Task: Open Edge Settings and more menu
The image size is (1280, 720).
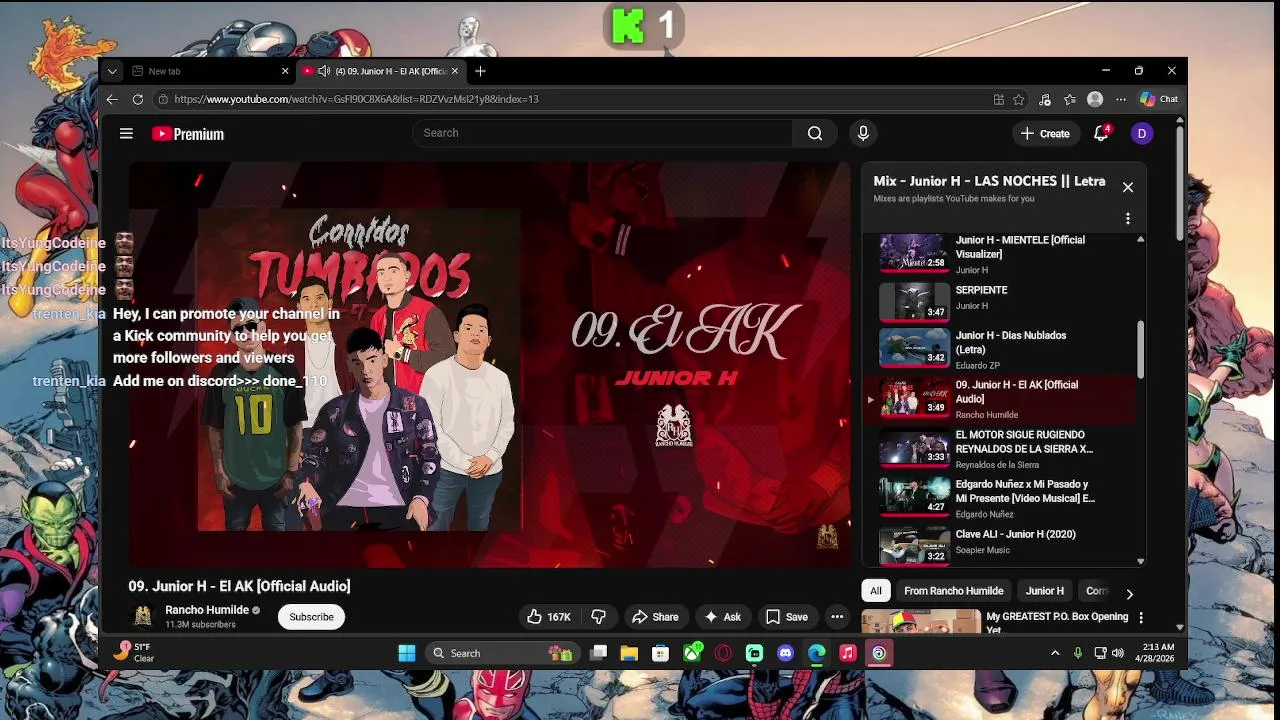Action: (1121, 99)
